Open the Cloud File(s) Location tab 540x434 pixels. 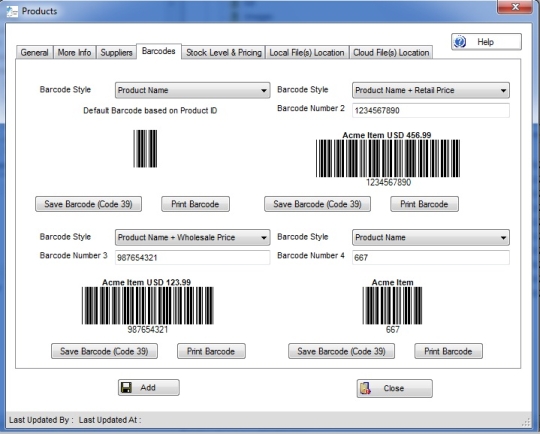tap(391, 53)
